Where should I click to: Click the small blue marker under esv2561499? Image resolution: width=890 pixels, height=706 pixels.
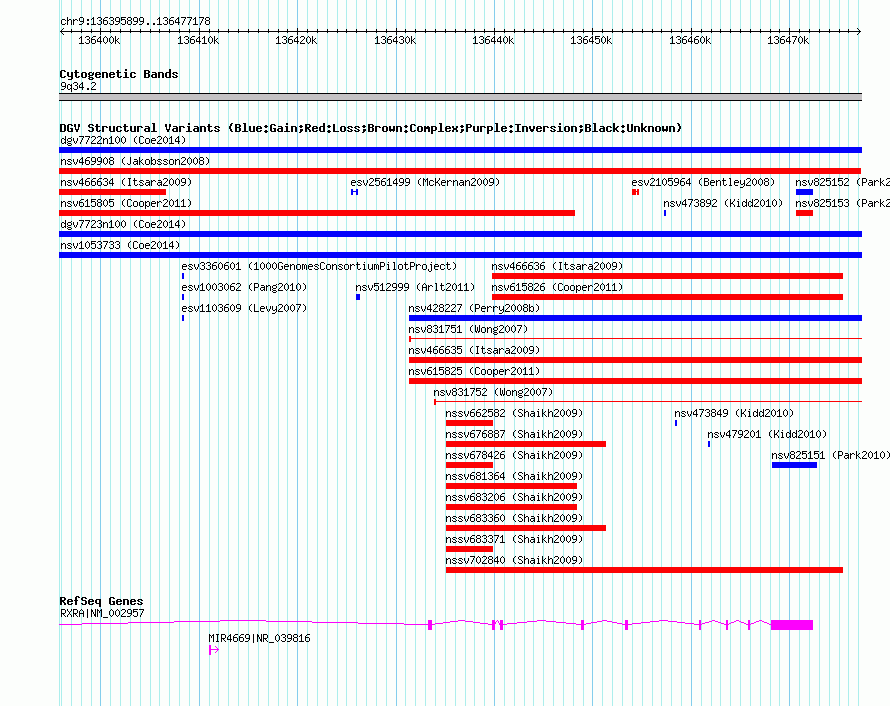[354, 192]
